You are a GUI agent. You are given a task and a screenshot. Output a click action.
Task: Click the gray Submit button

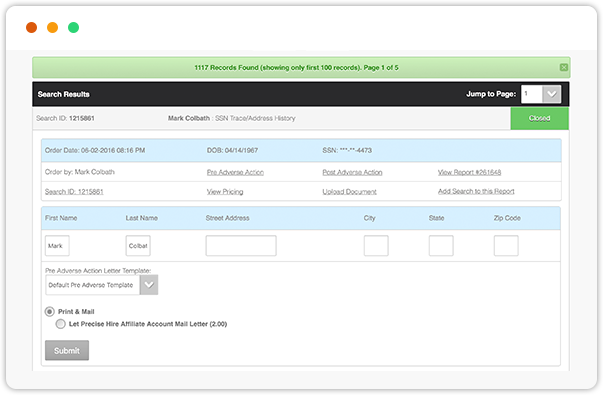67,350
